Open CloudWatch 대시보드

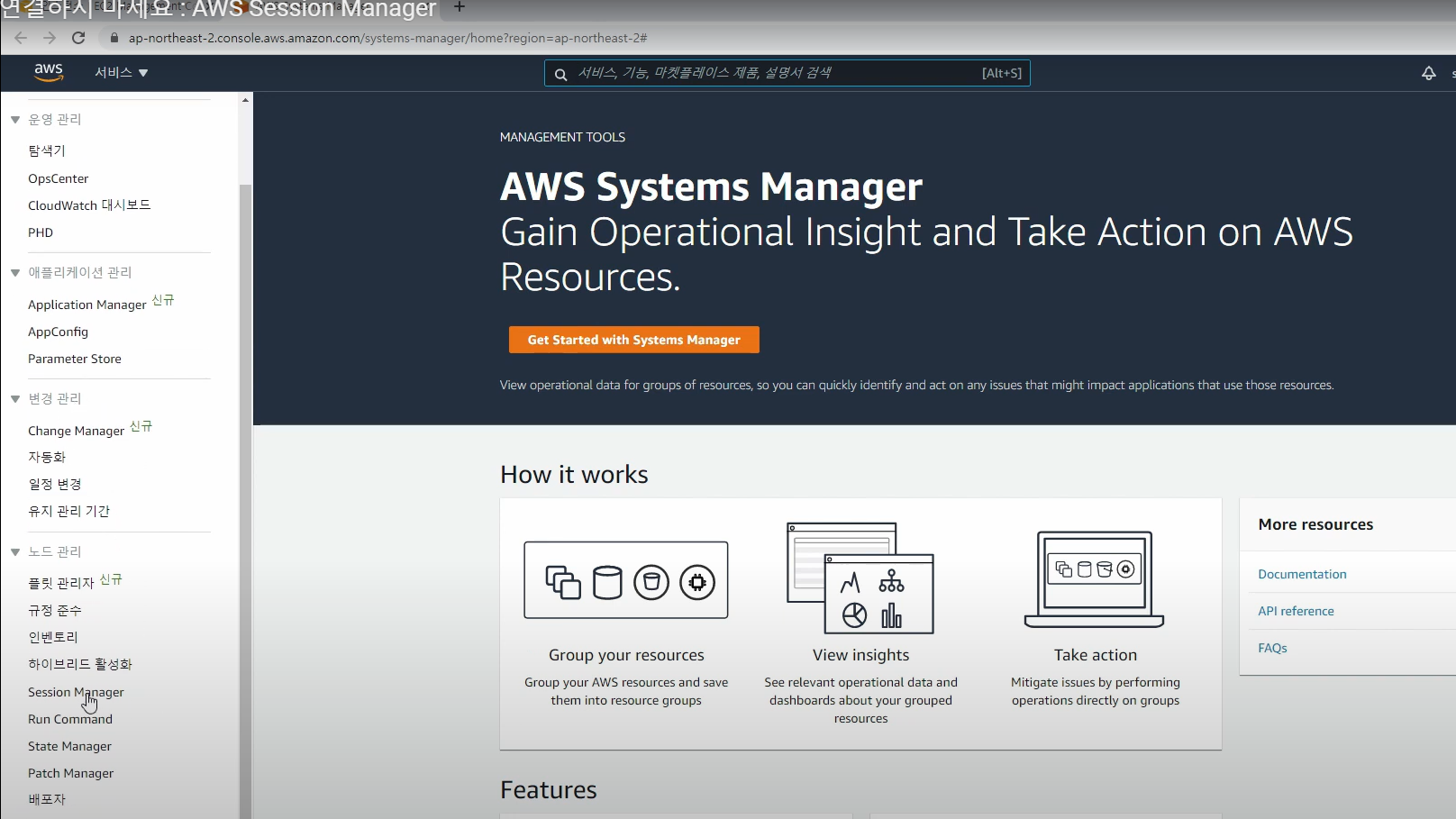pyautogui.click(x=89, y=205)
